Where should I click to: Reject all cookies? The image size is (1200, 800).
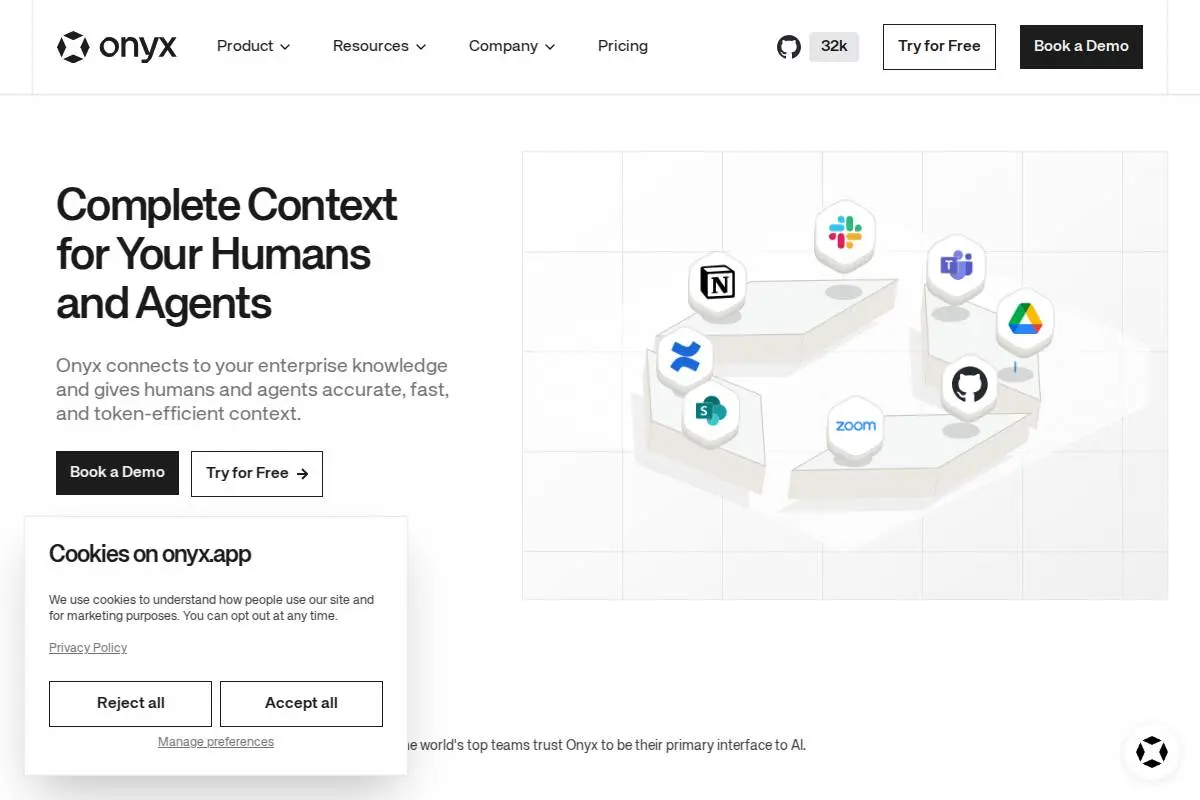pyautogui.click(x=130, y=704)
